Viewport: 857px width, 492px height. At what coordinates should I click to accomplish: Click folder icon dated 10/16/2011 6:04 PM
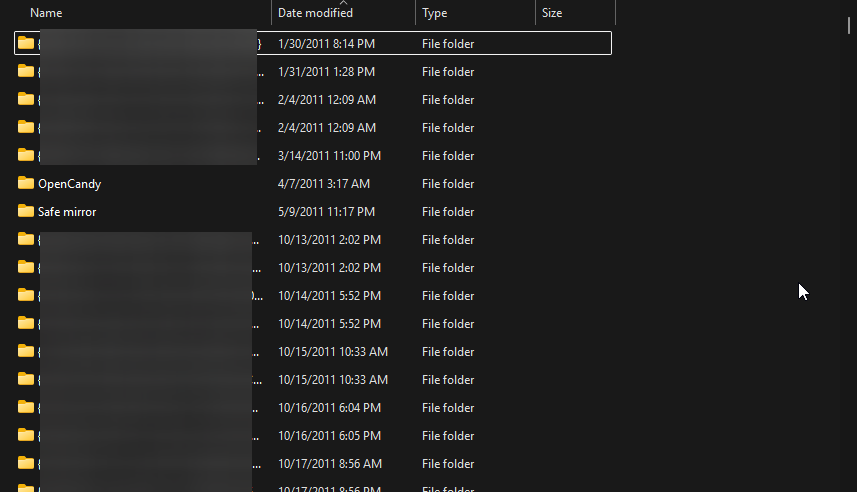coord(26,407)
